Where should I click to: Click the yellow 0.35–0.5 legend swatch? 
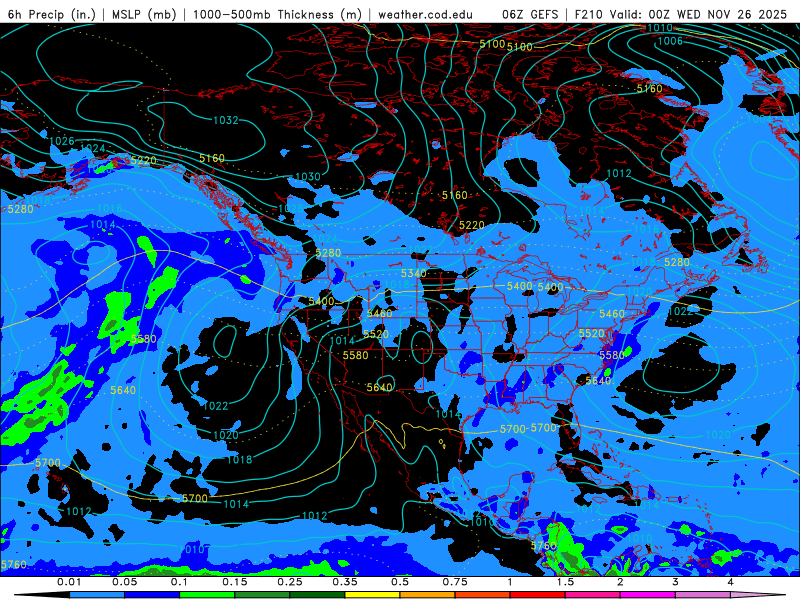click(x=372, y=595)
